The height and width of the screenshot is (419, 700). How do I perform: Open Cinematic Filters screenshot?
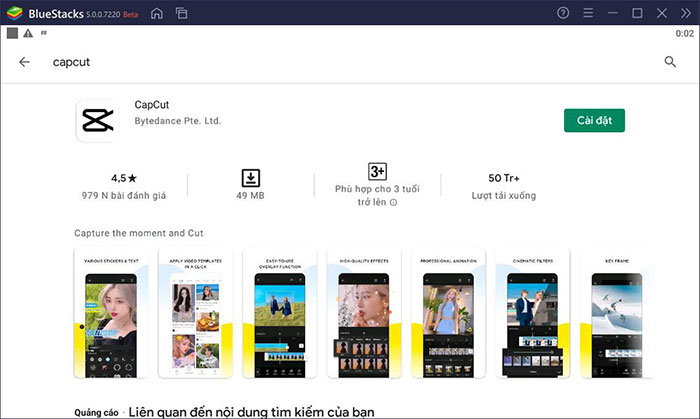[533, 314]
